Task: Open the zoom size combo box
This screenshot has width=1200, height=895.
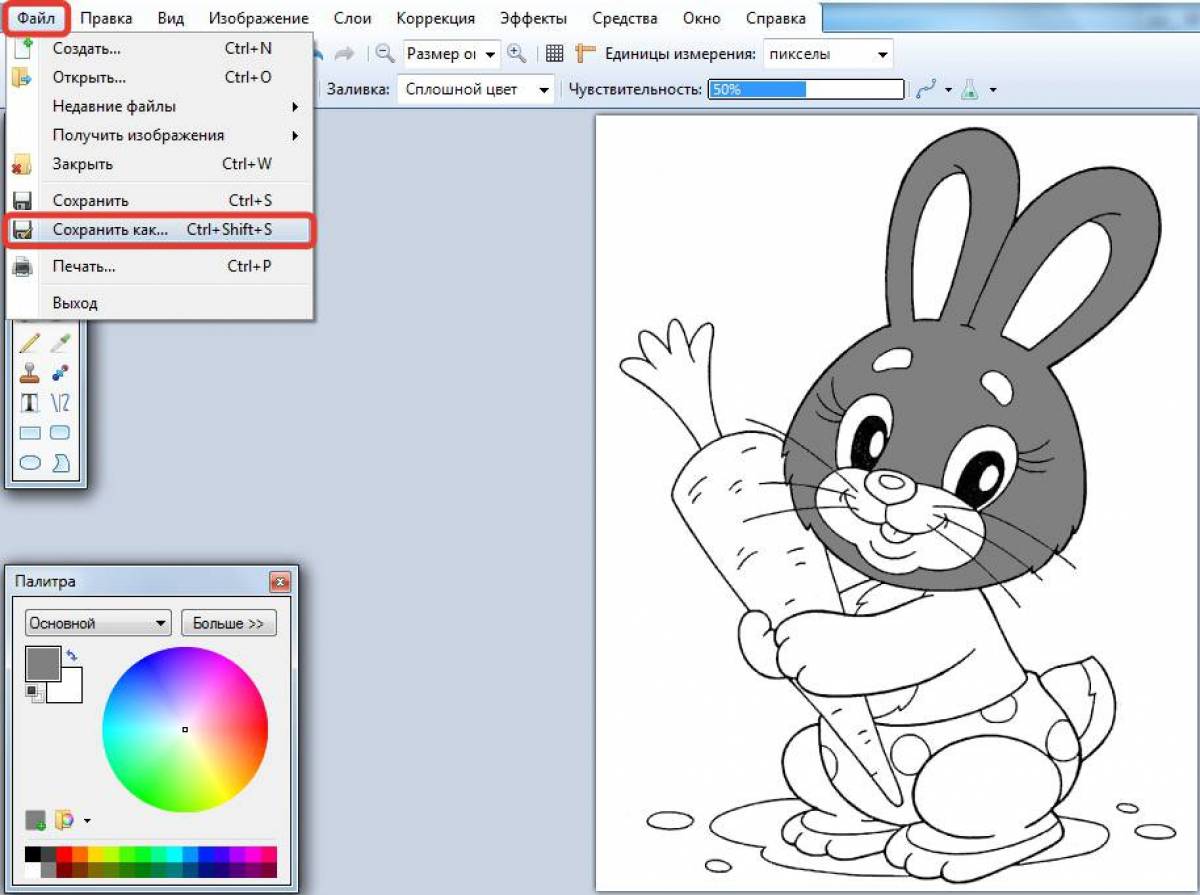Action: coord(451,54)
